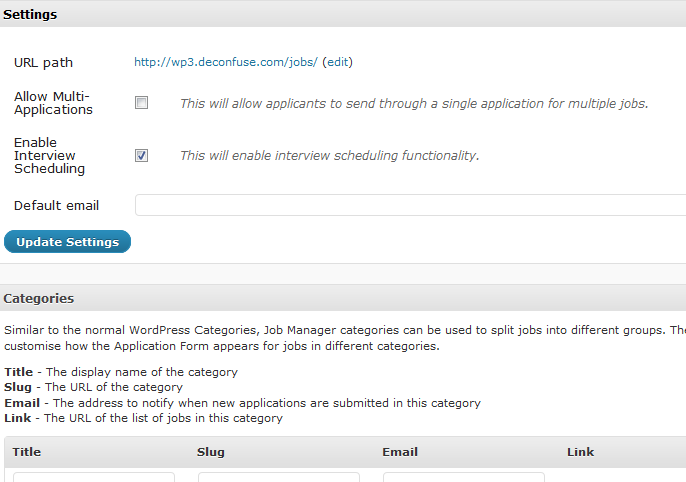Screen dimensions: 686x482
Task: Focus the Default email input field
Action: click(x=410, y=205)
